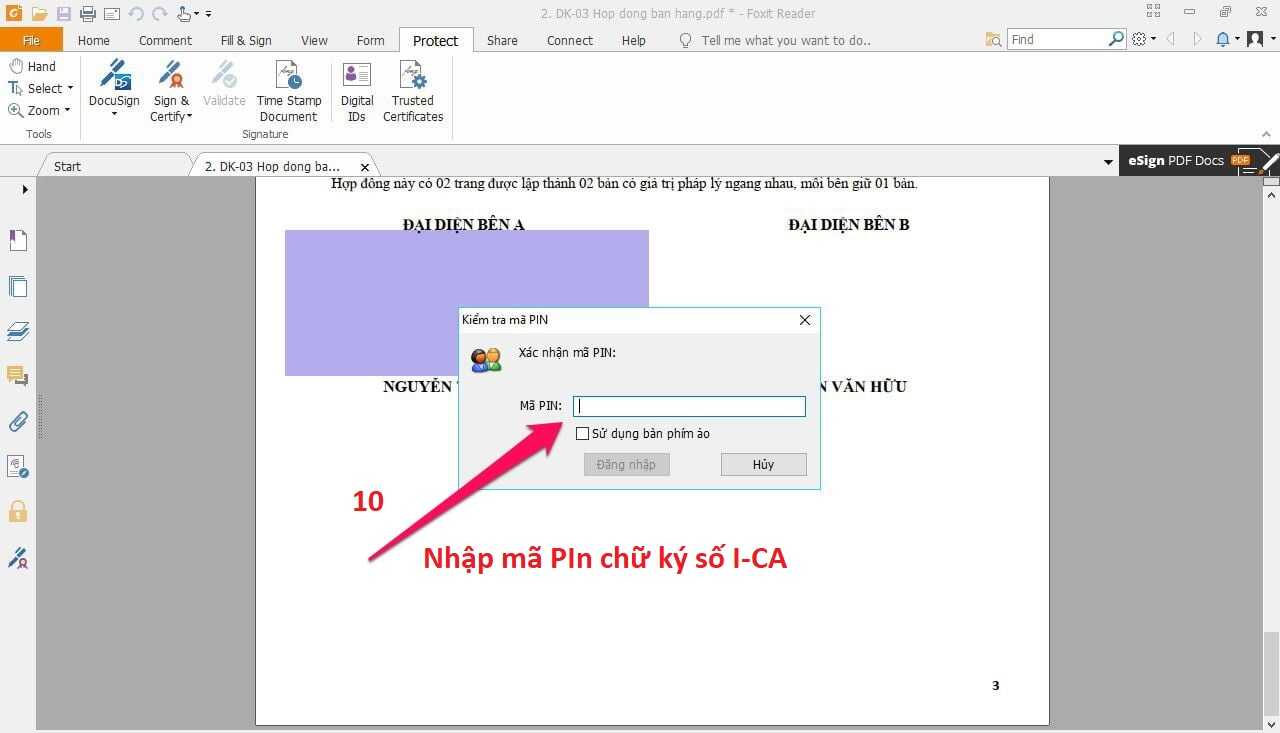Click the Undo arrow in quick toolbar
Viewport: 1280px width, 733px height.
(x=137, y=13)
